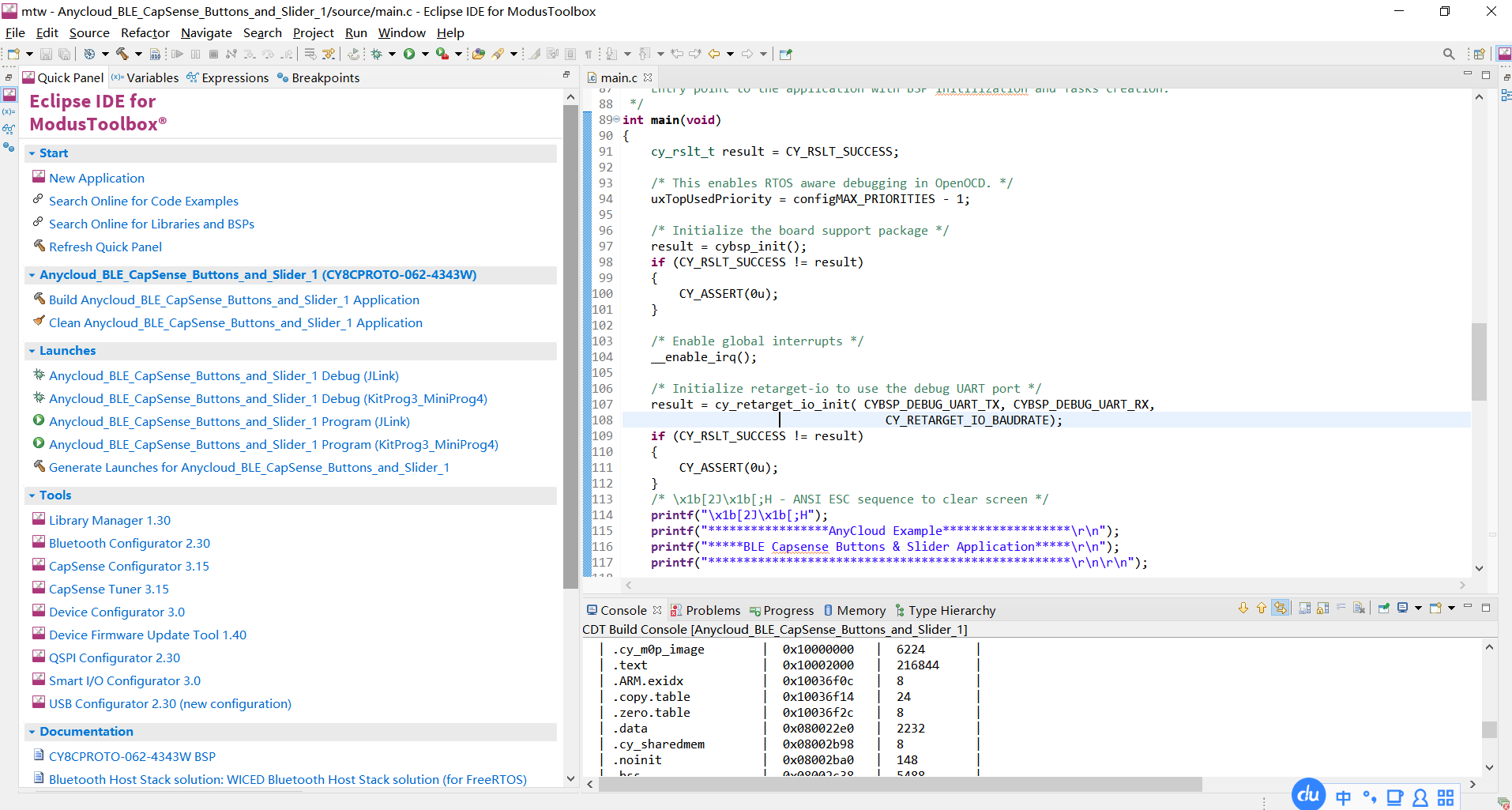Open Library Manager 1.30 link

[x=110, y=520]
